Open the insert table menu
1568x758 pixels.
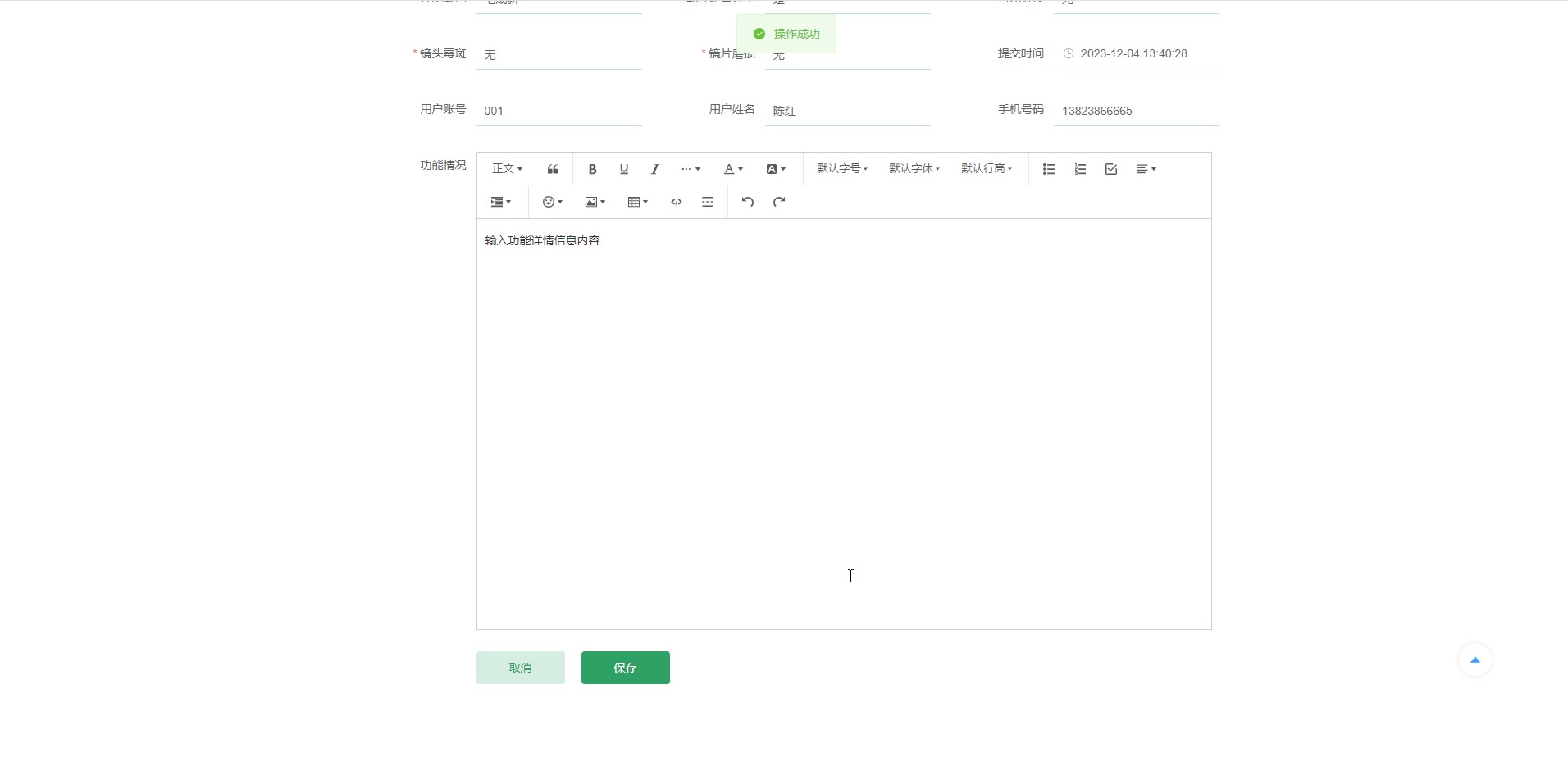click(638, 202)
